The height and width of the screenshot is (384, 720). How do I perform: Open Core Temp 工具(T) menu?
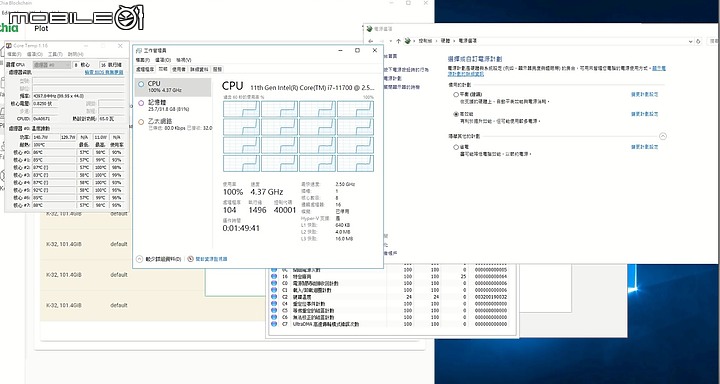55,54
